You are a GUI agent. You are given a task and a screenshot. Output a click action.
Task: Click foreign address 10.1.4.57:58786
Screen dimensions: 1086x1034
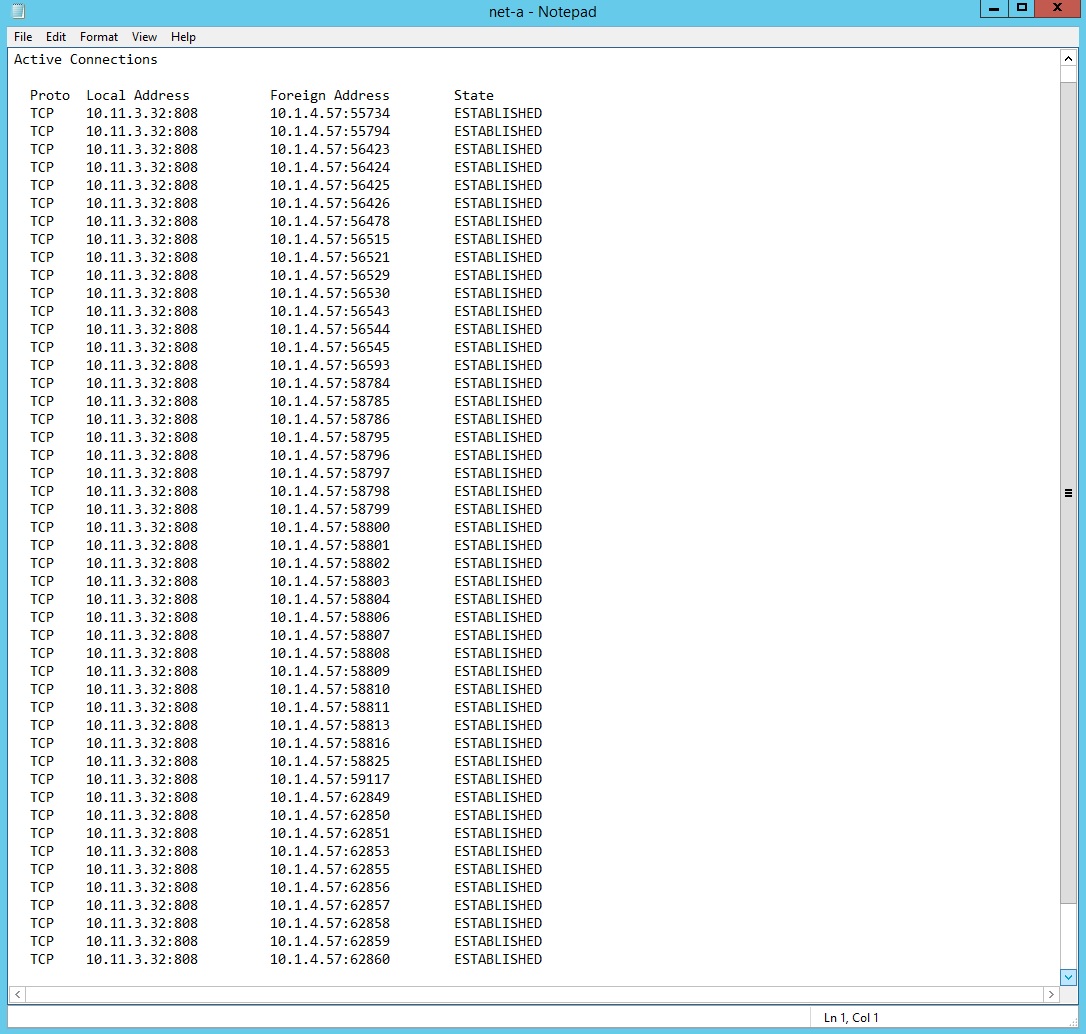(x=330, y=420)
